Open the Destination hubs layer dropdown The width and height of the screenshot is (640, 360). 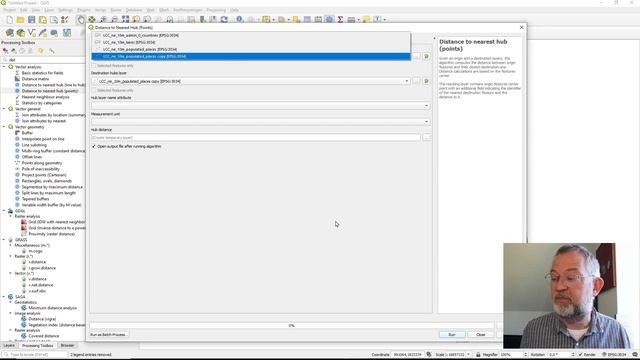(250, 81)
